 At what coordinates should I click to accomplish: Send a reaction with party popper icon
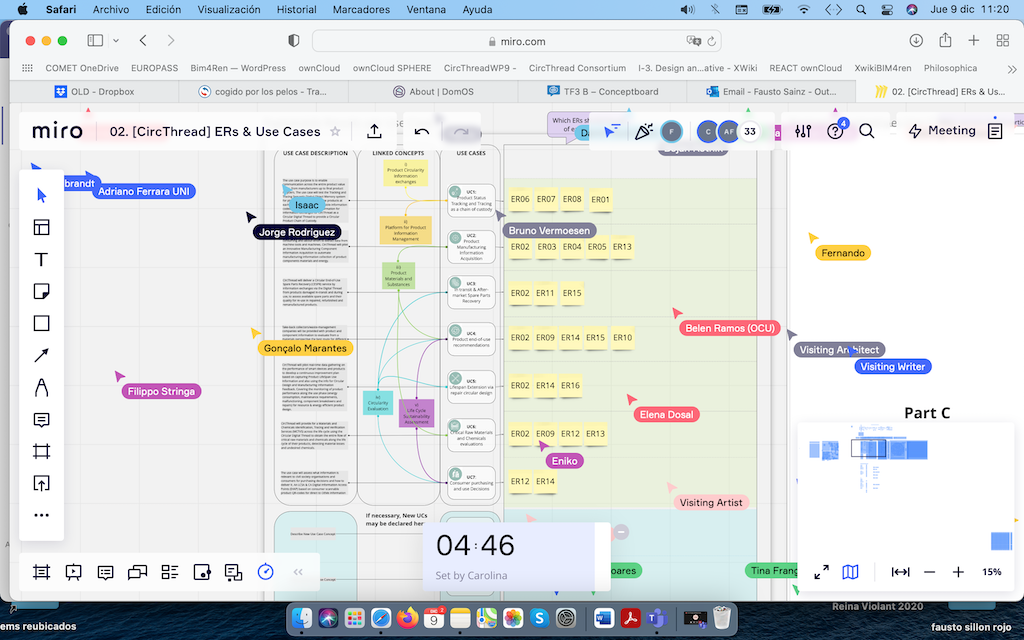pyautogui.click(x=643, y=131)
